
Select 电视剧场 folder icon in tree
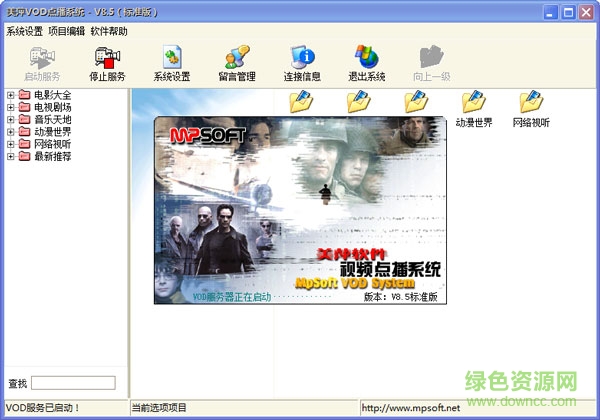tap(24, 107)
